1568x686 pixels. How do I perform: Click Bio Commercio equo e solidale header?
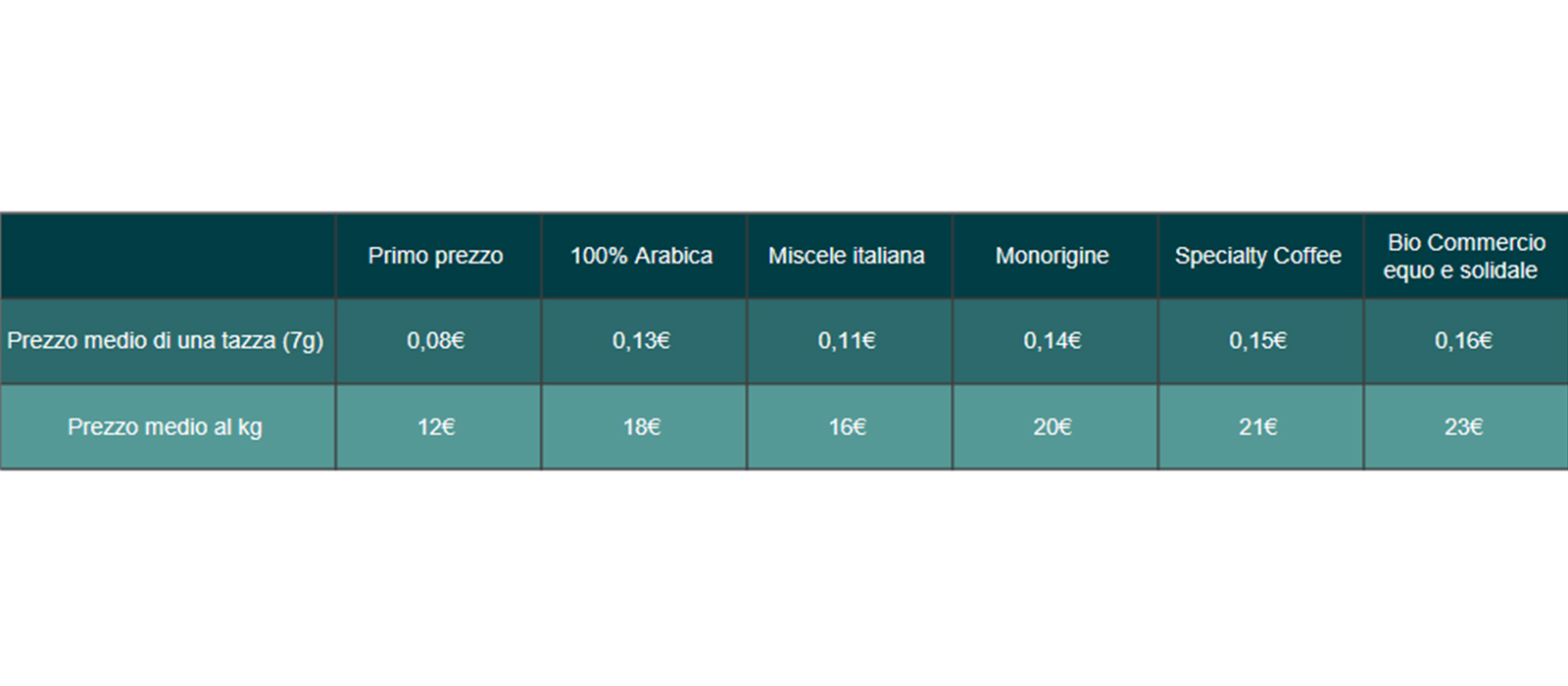click(x=1466, y=256)
